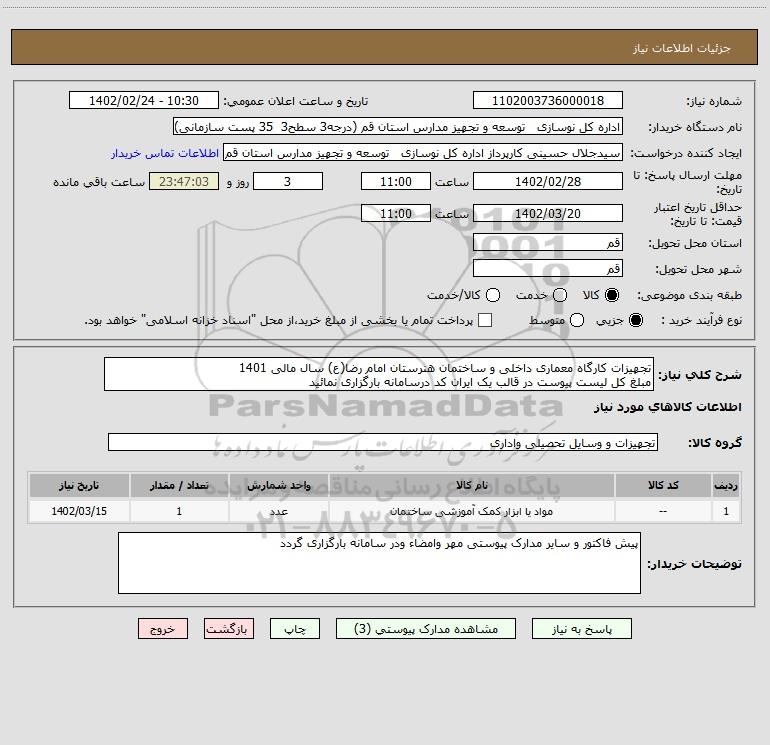Toggle the اسناد خزانه اسلامی payment checkbox
Viewport: 770px width, 745px height.
485,320
